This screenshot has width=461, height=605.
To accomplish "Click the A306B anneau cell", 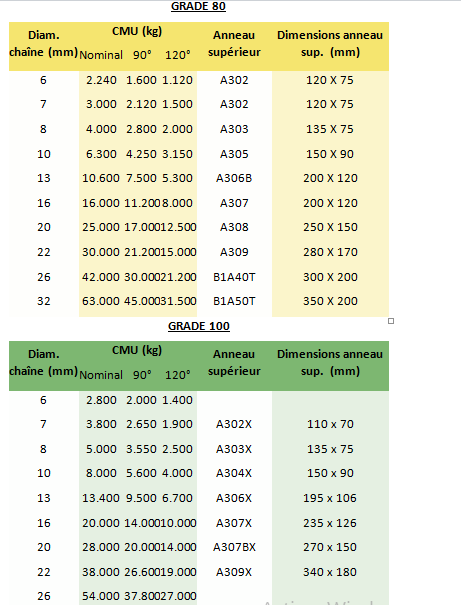I will [234, 178].
